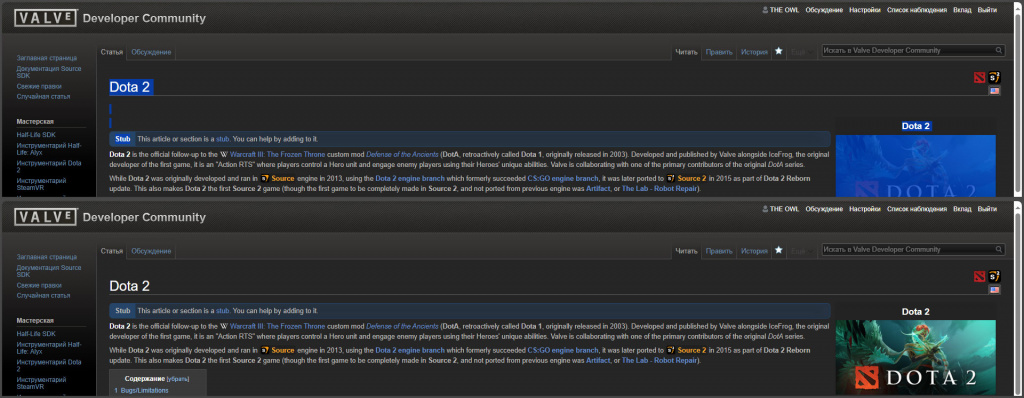Click the small icon before 'Source 2 in 2015', lower copy

[x=671, y=350]
